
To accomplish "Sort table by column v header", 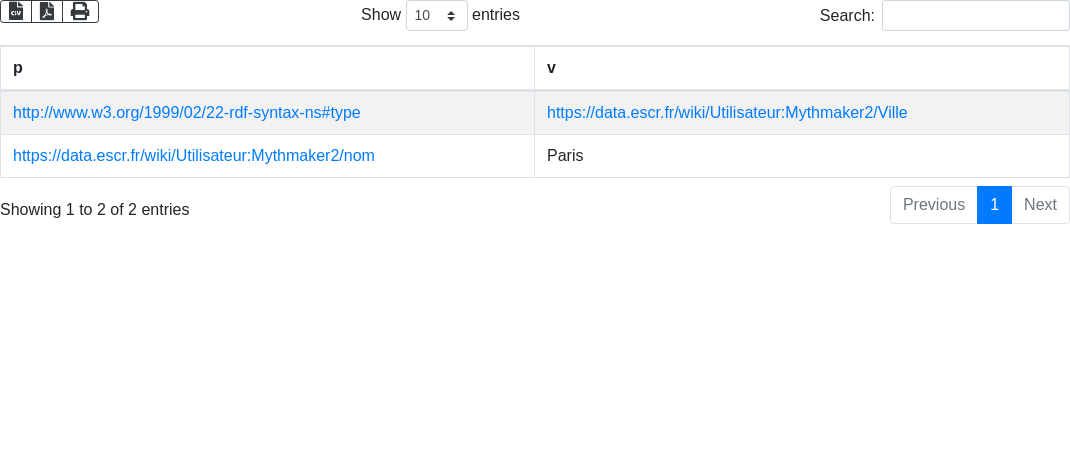I will [x=802, y=68].
